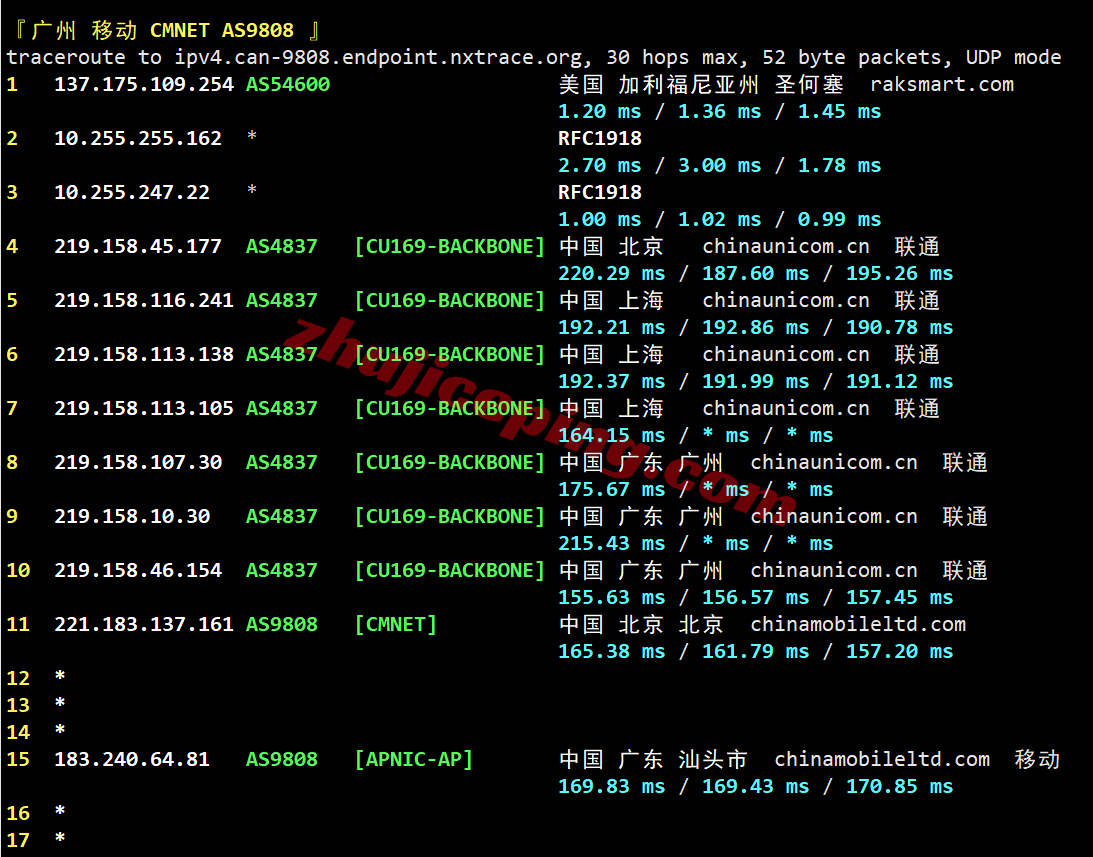Click the IP address 10.255.255.162
The image size is (1093, 857).
pos(137,139)
